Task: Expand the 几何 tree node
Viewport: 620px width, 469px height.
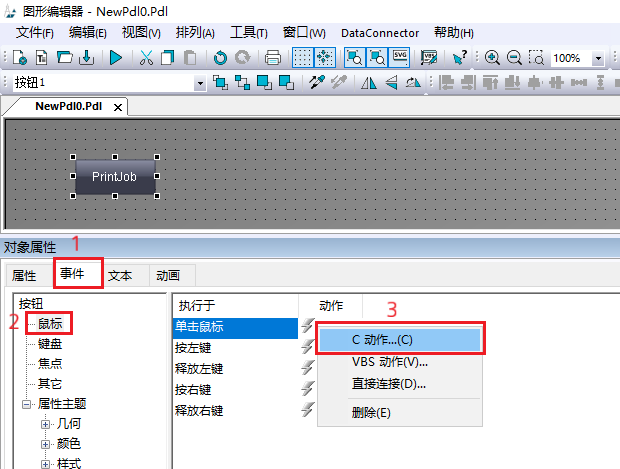Action: (45, 424)
